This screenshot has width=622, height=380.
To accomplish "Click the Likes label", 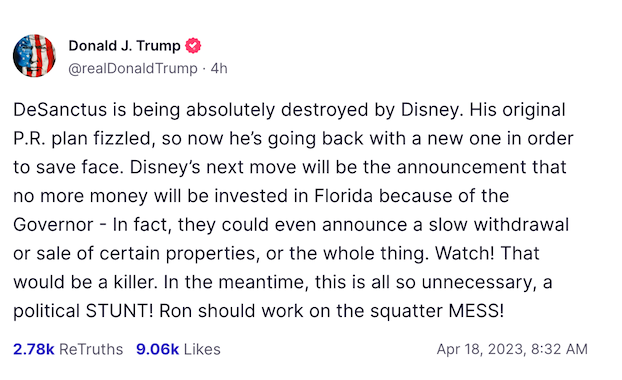I will pos(202,349).
